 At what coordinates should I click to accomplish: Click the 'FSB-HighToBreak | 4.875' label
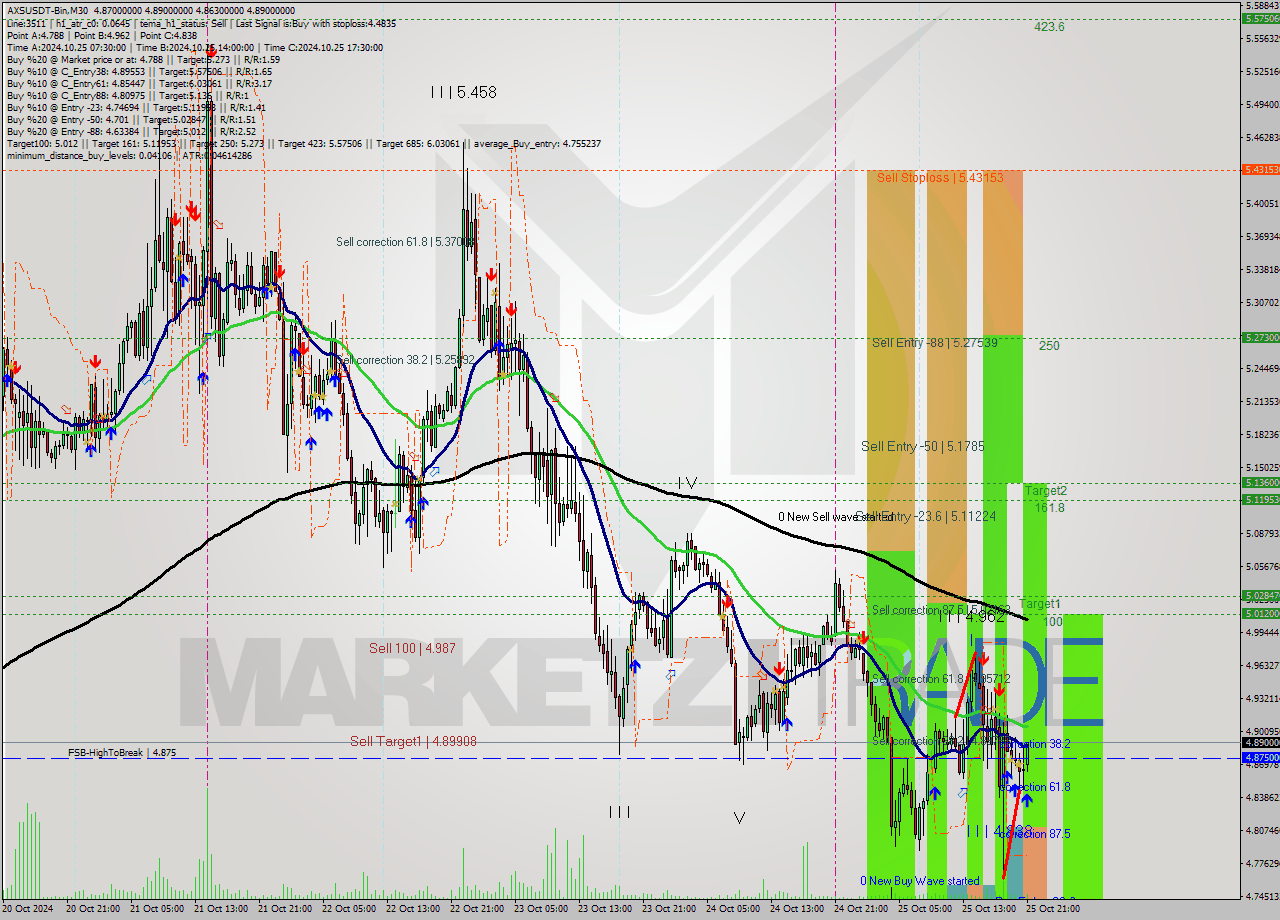(x=122, y=752)
